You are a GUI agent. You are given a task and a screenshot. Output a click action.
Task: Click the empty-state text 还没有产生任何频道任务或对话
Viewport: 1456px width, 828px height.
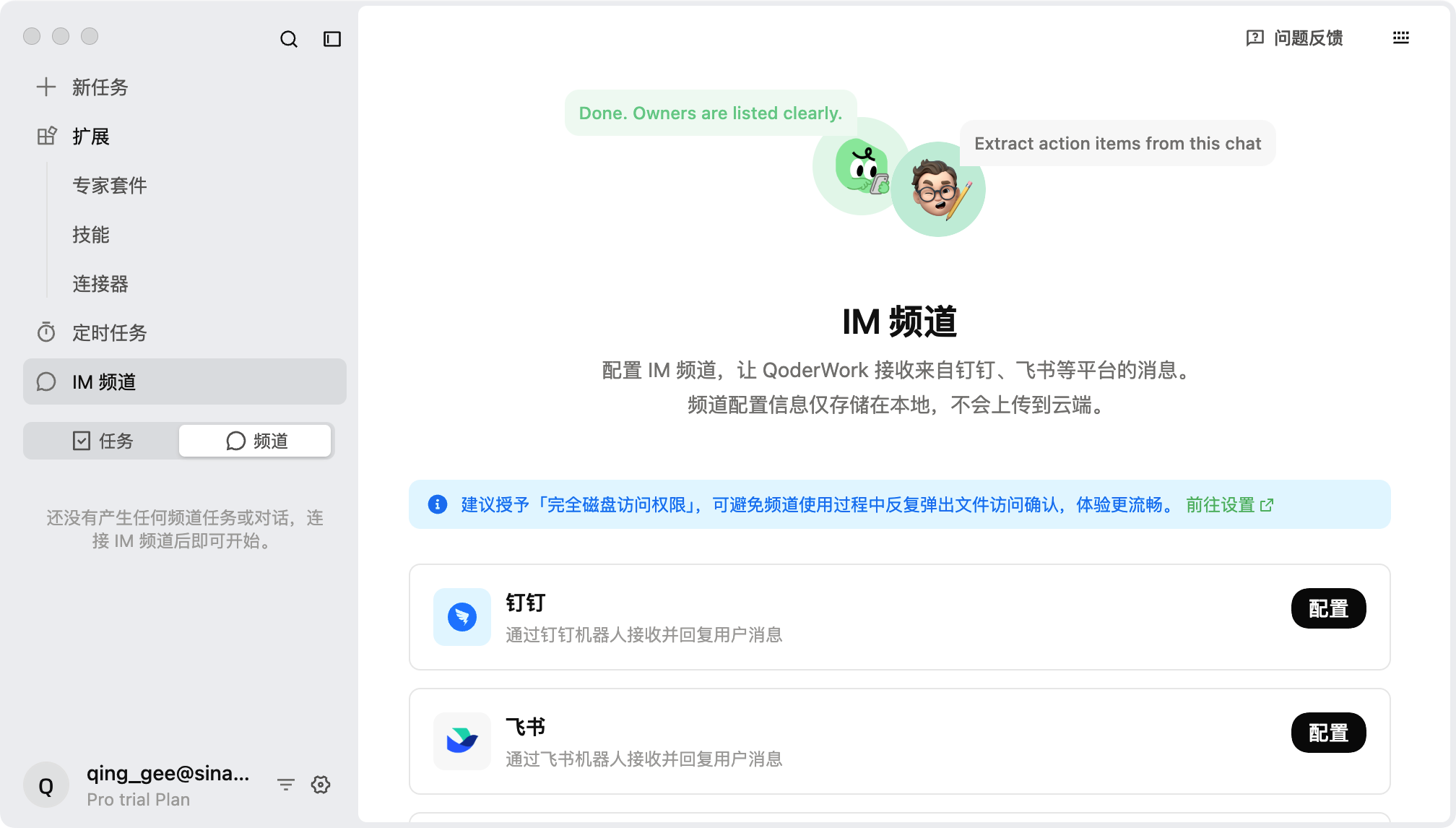pos(185,530)
